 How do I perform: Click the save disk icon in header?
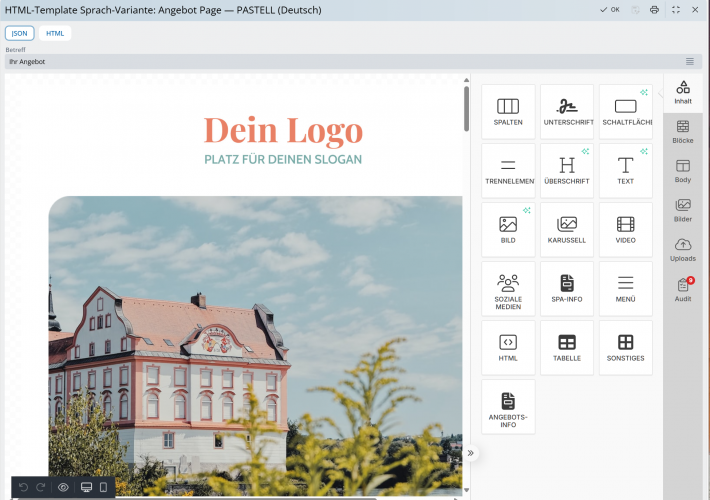(x=635, y=10)
